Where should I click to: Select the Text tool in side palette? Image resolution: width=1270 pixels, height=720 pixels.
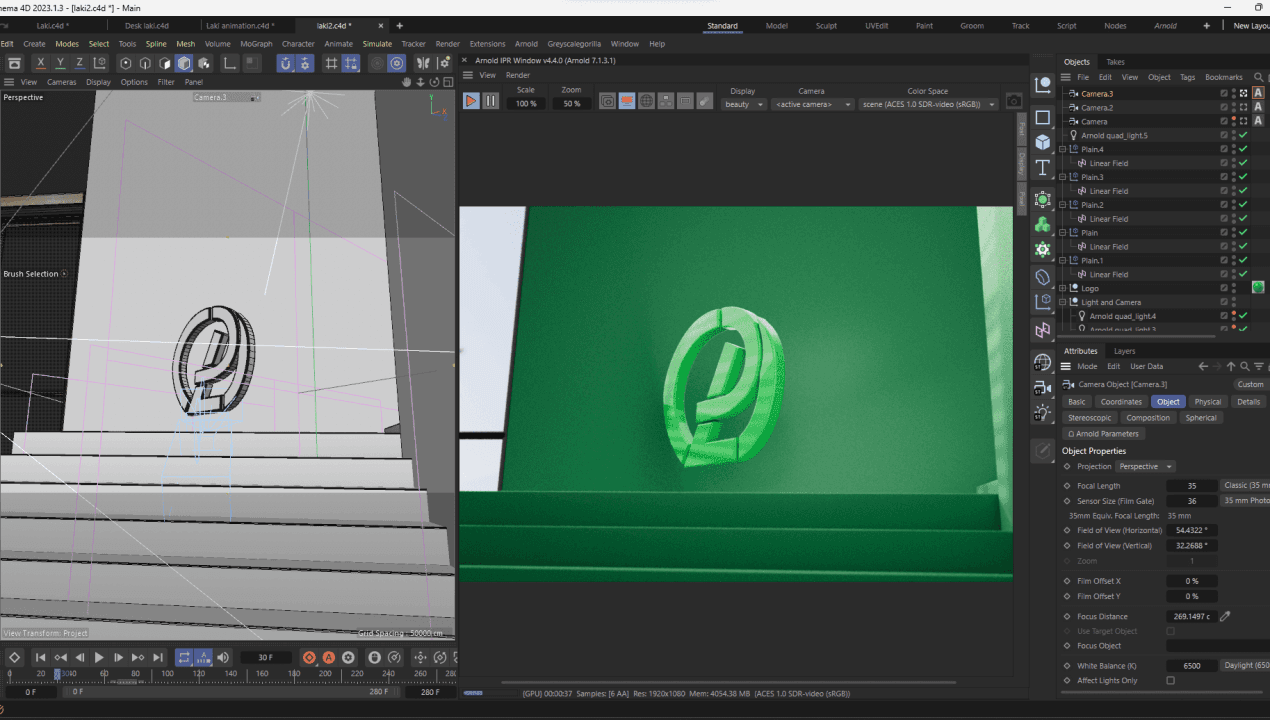(x=1043, y=167)
